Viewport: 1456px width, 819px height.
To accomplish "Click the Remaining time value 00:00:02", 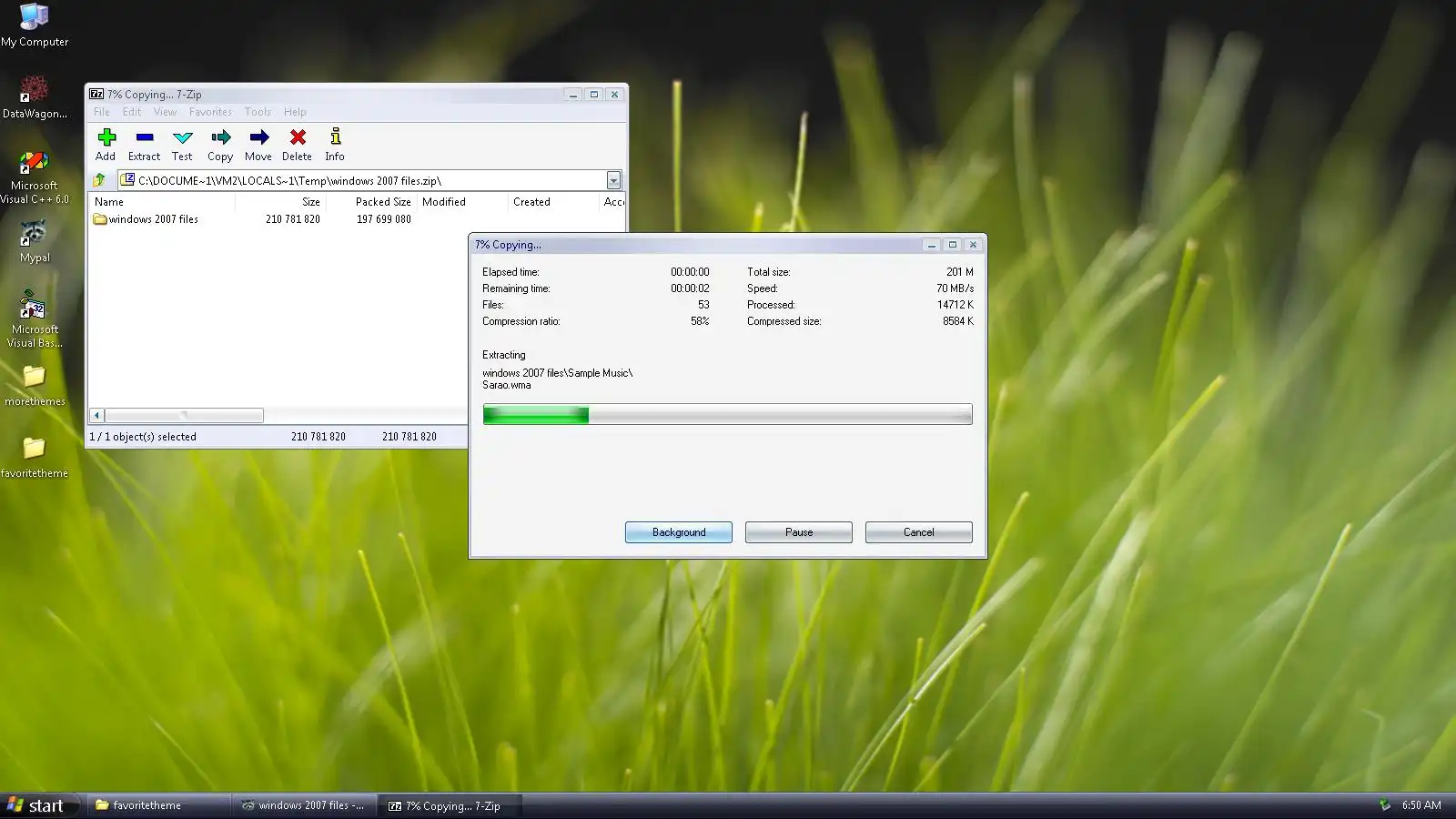I will point(690,288).
